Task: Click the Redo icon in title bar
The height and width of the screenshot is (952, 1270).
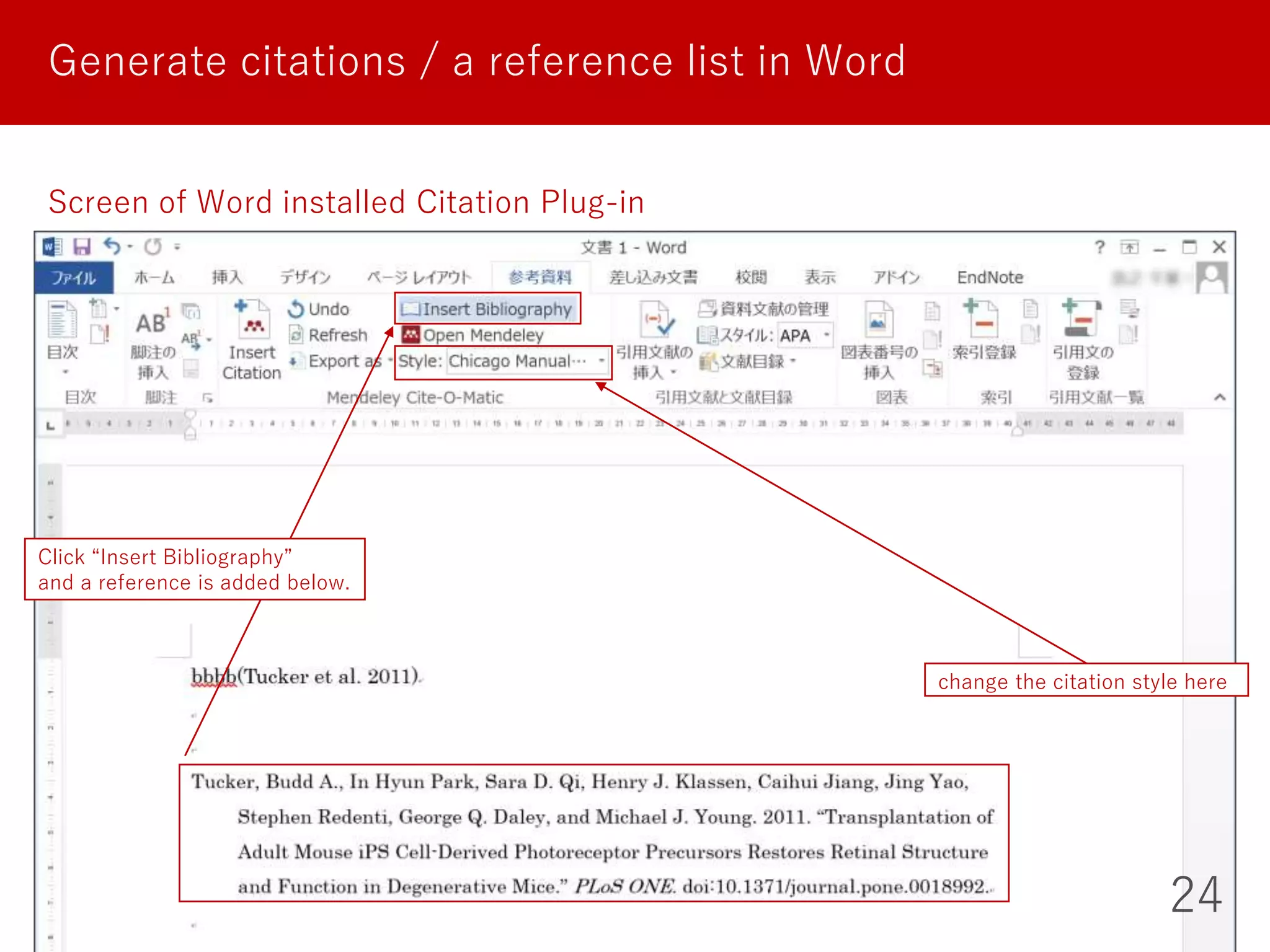Action: (x=153, y=247)
